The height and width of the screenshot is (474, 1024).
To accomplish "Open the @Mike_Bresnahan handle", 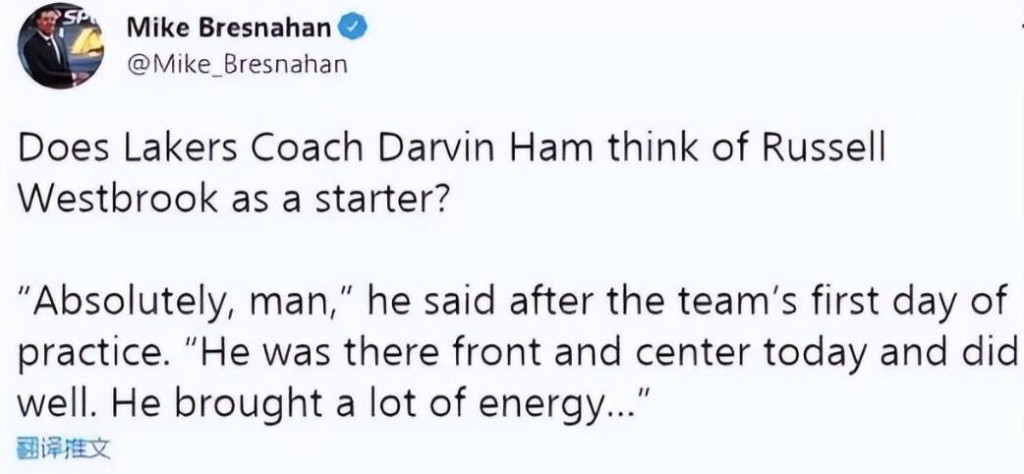I will (x=237, y=65).
